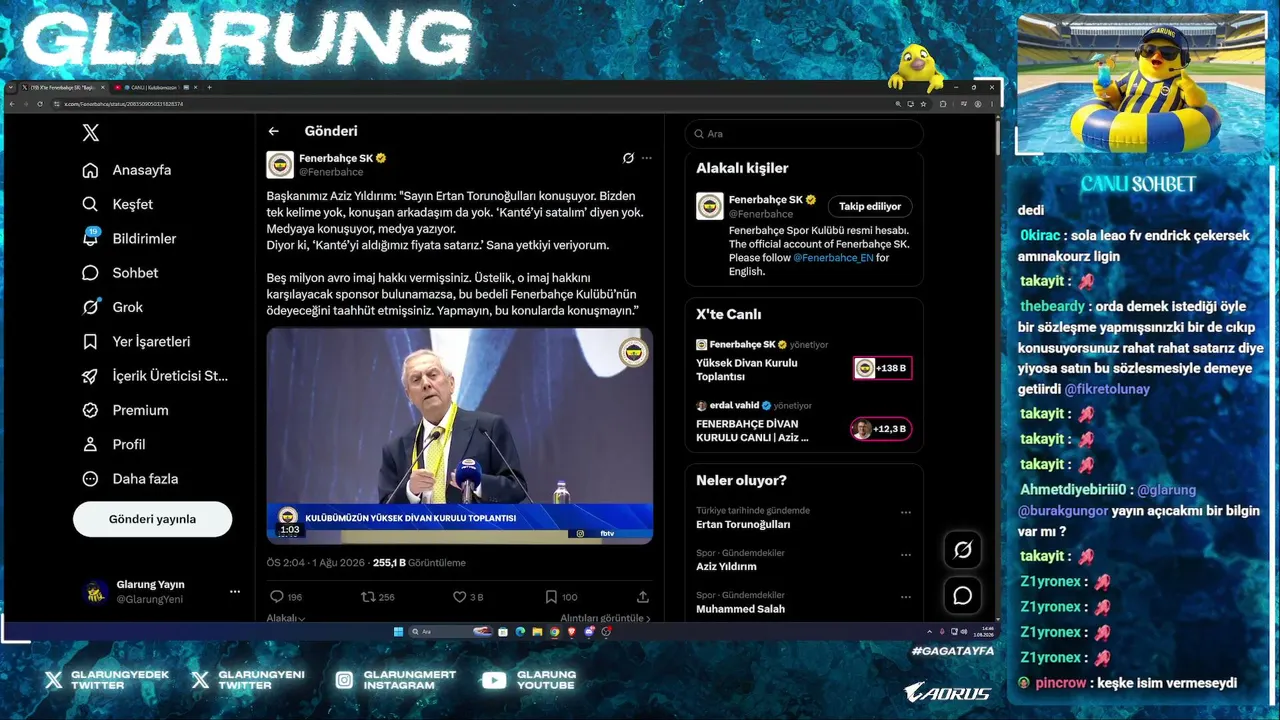Like the post with the heart icon
1280x720 pixels.
(459, 597)
